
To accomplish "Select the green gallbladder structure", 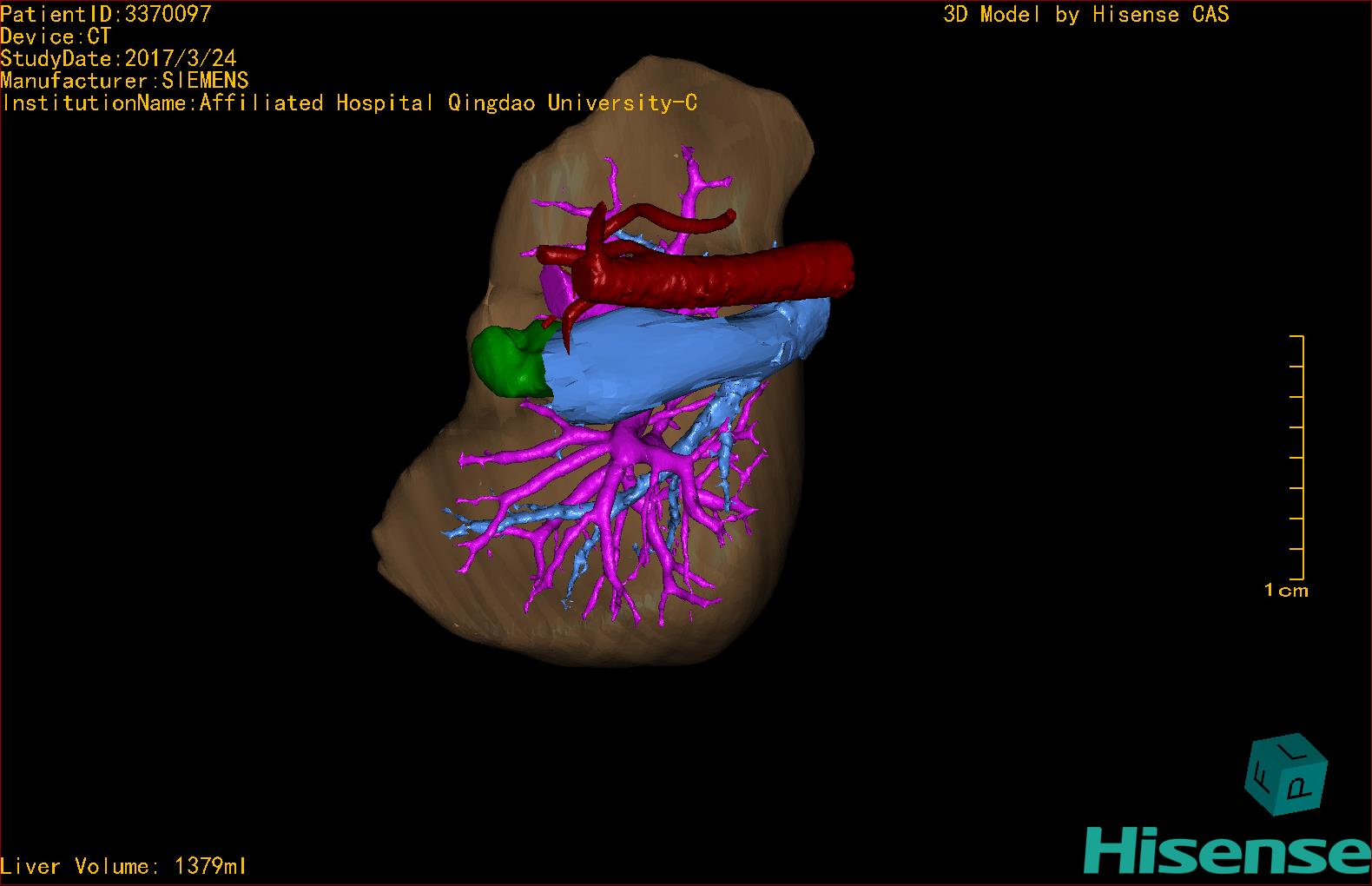I will click(506, 360).
